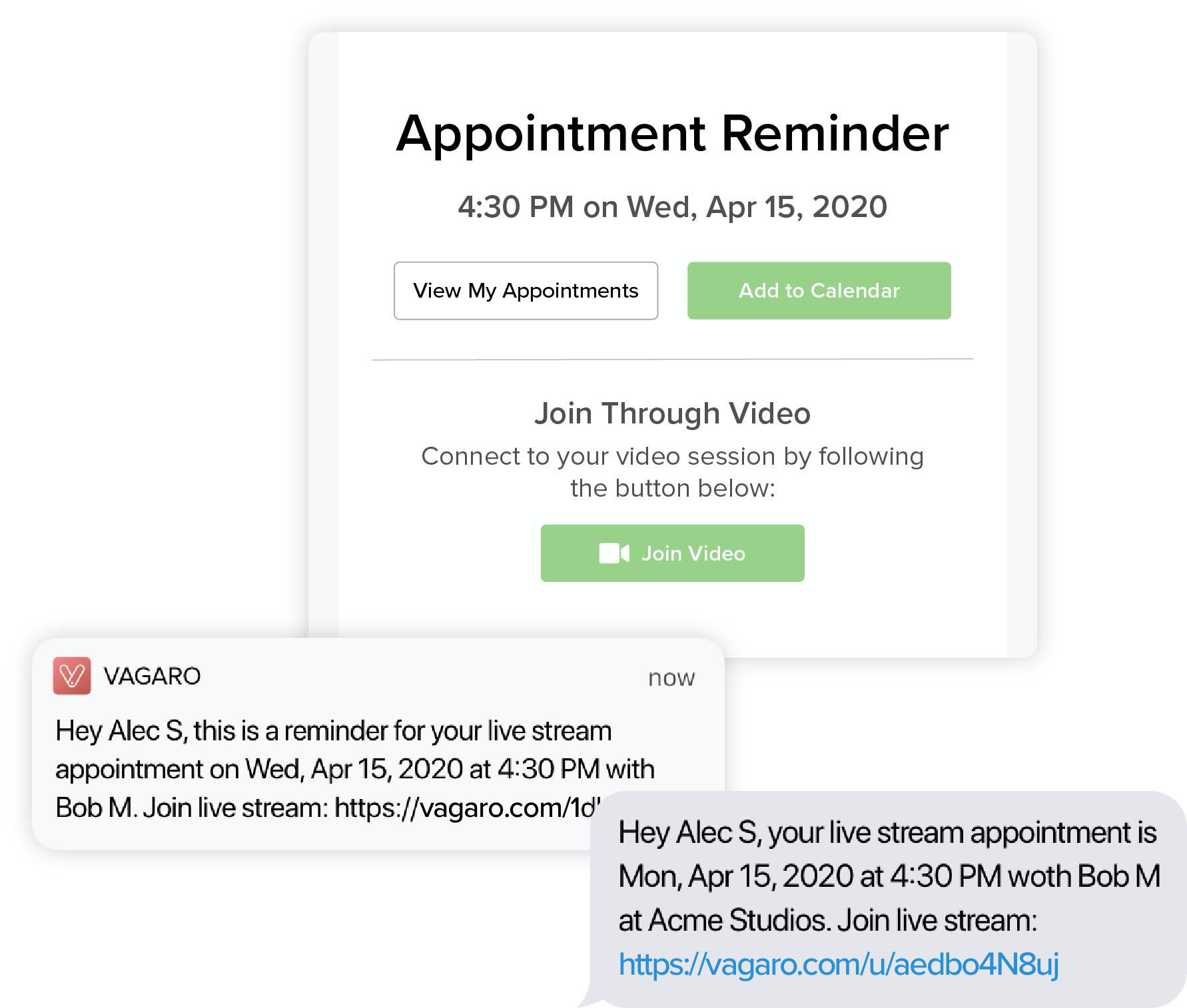The image size is (1187, 1008).
Task: Click the "now" timestamp on the notification
Action: (x=671, y=678)
